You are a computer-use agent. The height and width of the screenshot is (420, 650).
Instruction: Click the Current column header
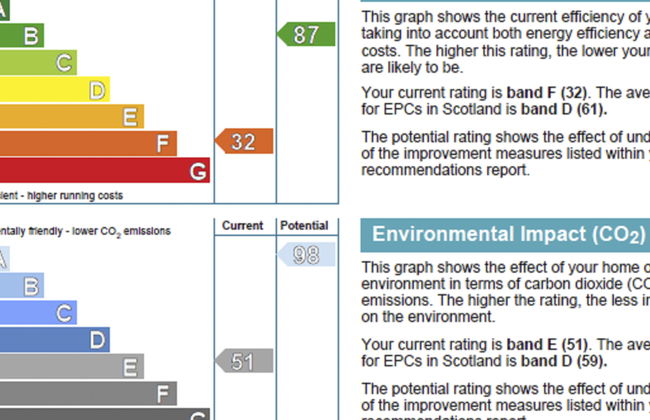coord(243,226)
